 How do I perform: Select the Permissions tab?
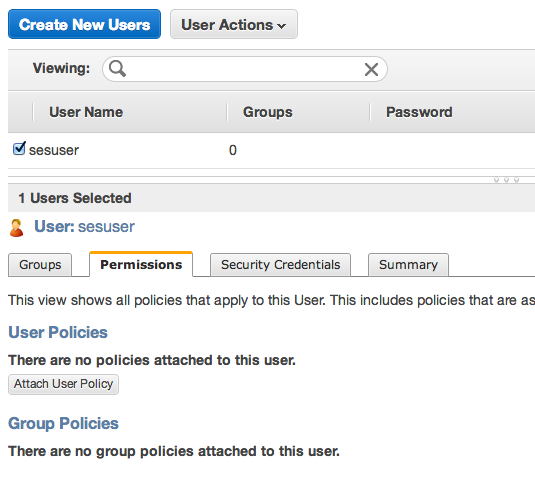coord(141,264)
